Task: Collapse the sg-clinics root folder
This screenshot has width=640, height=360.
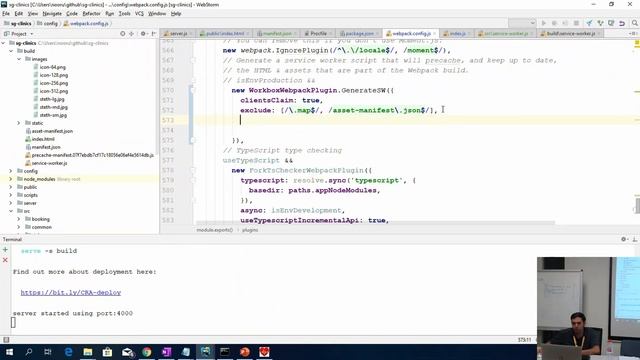Action: (x=4, y=43)
